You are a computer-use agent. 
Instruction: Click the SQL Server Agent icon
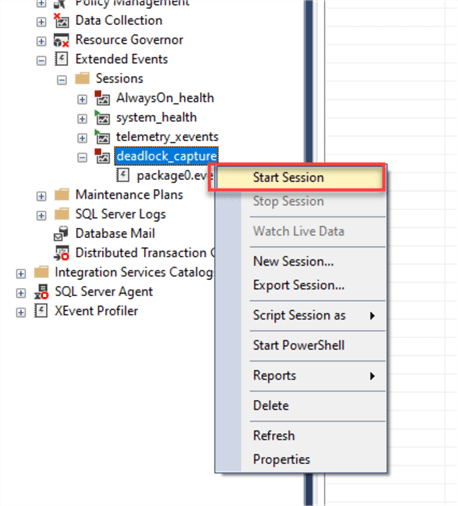click(x=41, y=292)
